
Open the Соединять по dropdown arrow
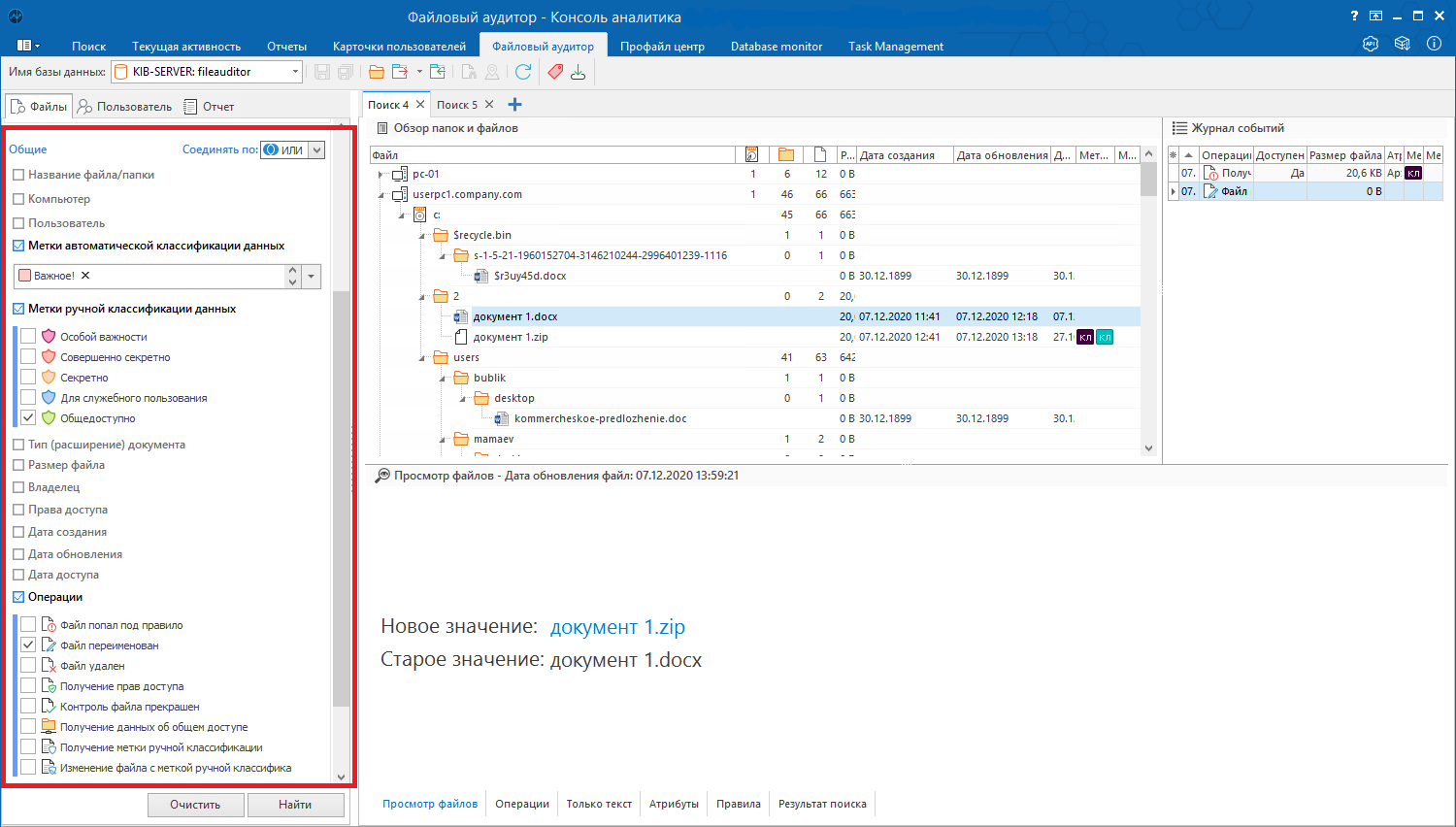(317, 149)
